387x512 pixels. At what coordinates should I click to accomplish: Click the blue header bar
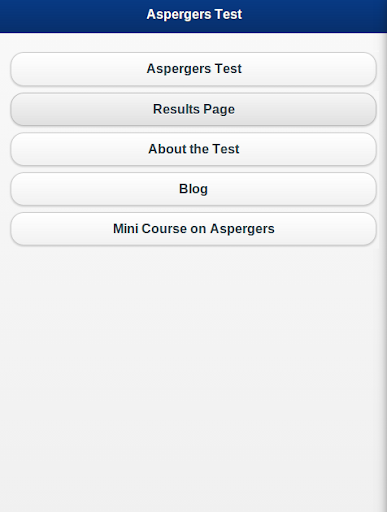coord(193,16)
